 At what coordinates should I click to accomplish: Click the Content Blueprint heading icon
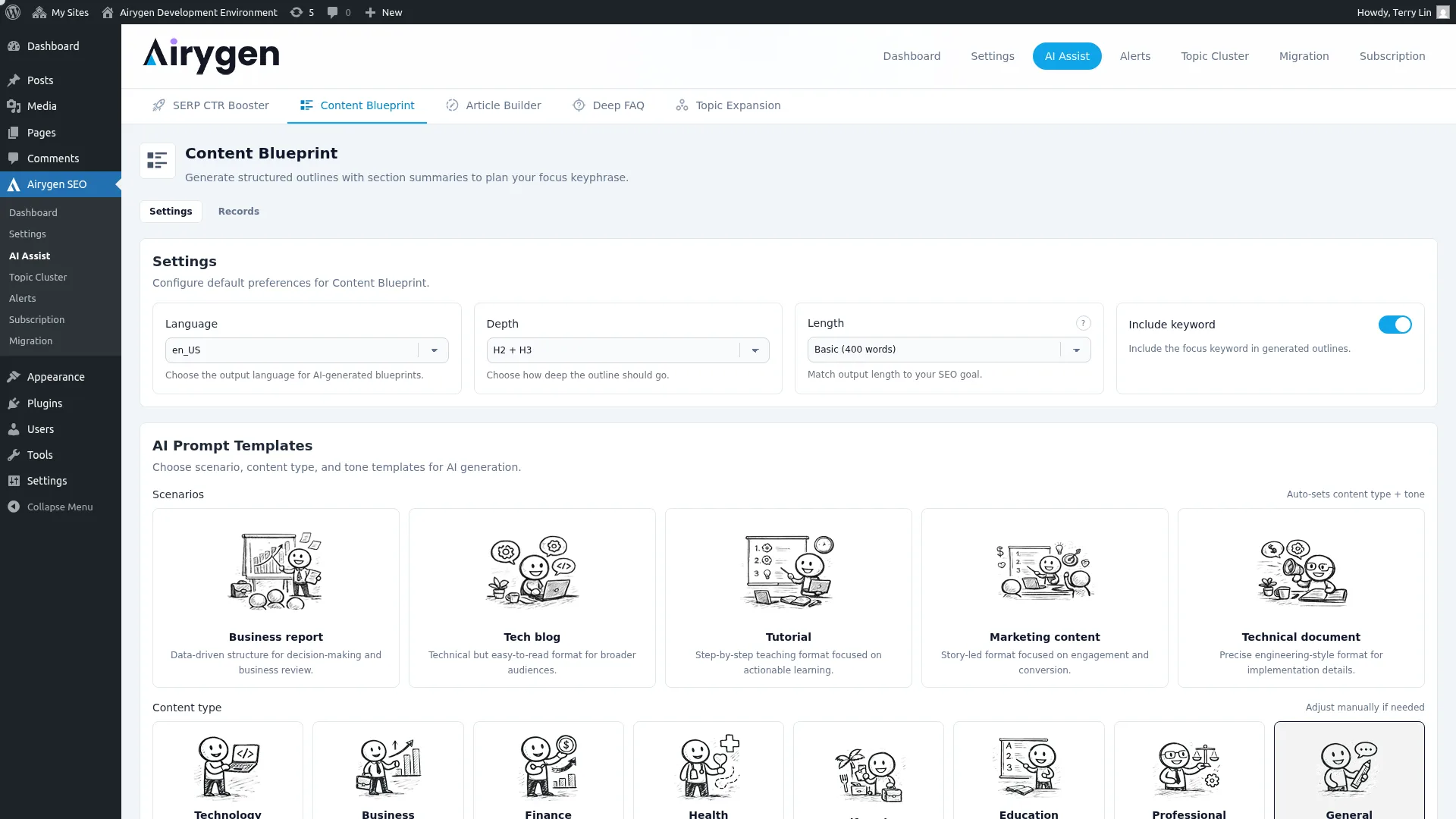pyautogui.click(x=158, y=161)
